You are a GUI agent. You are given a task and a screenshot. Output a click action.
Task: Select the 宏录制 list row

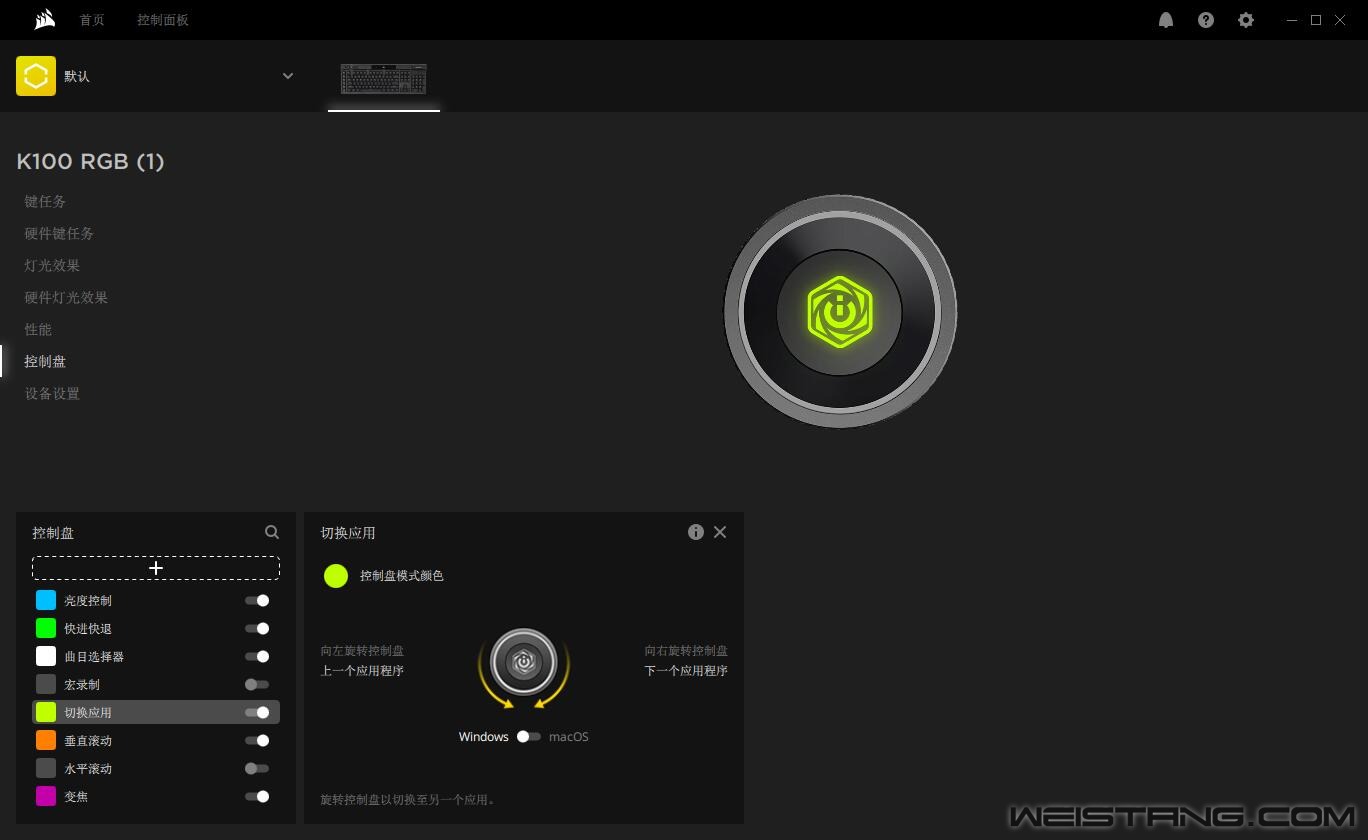point(156,685)
